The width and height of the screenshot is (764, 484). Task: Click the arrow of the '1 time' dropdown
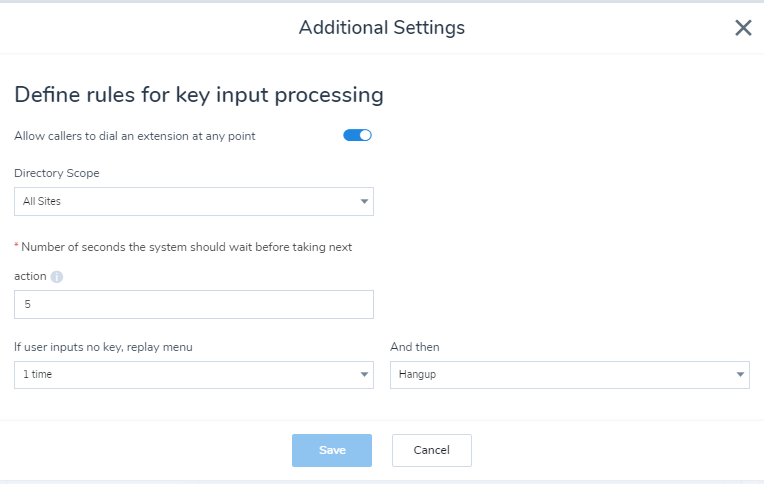(364, 374)
